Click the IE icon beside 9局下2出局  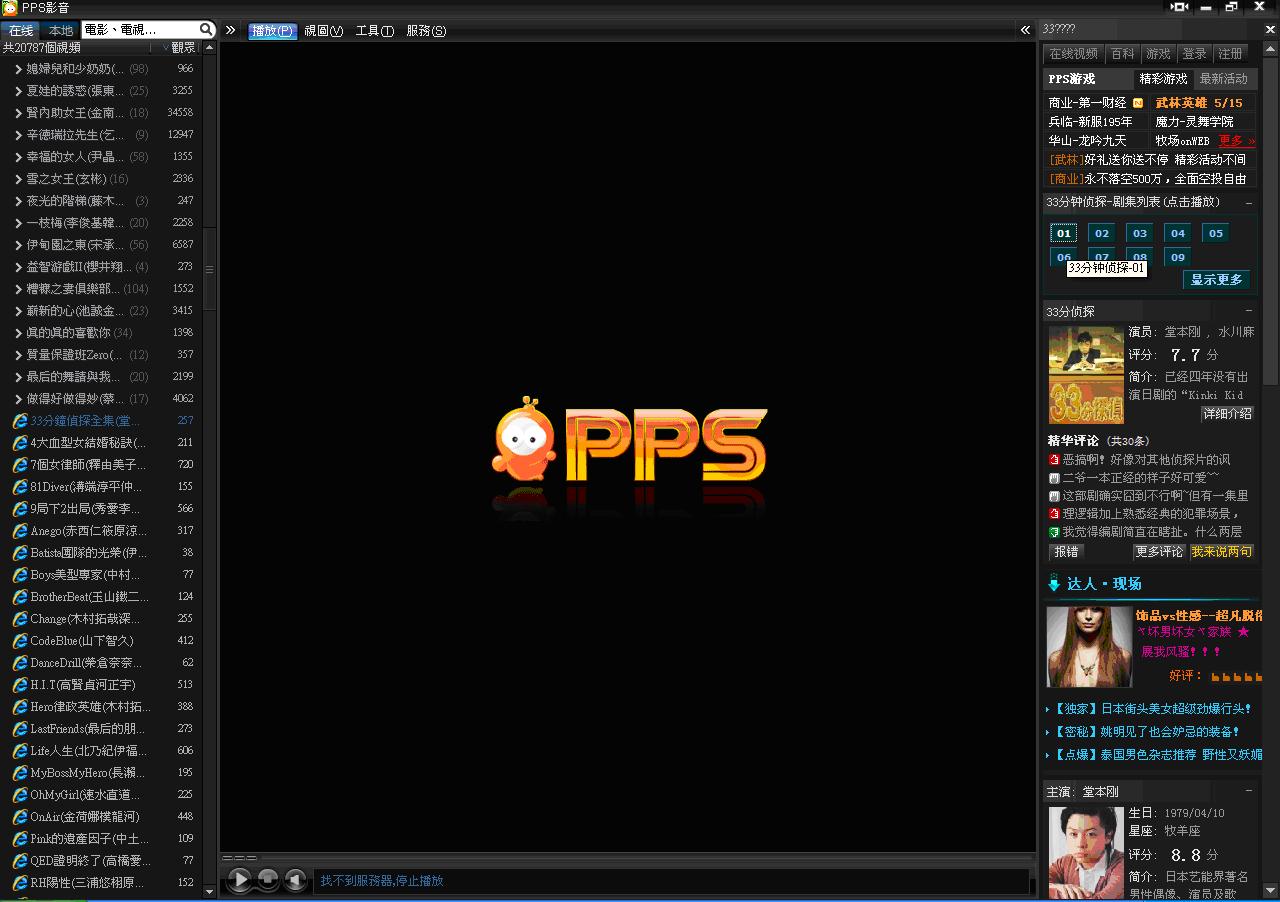20,509
